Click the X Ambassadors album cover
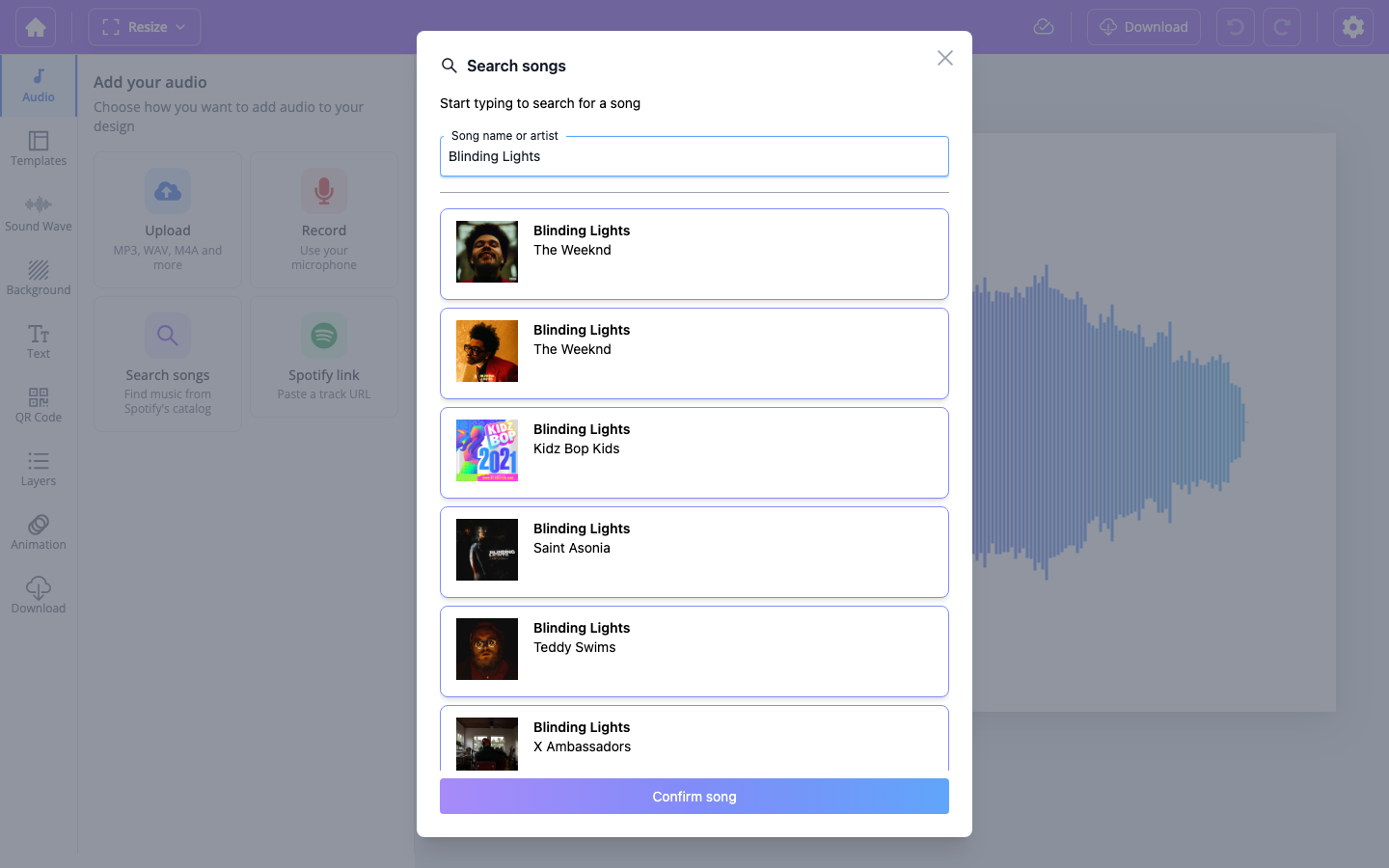This screenshot has height=868, width=1389. (x=487, y=744)
